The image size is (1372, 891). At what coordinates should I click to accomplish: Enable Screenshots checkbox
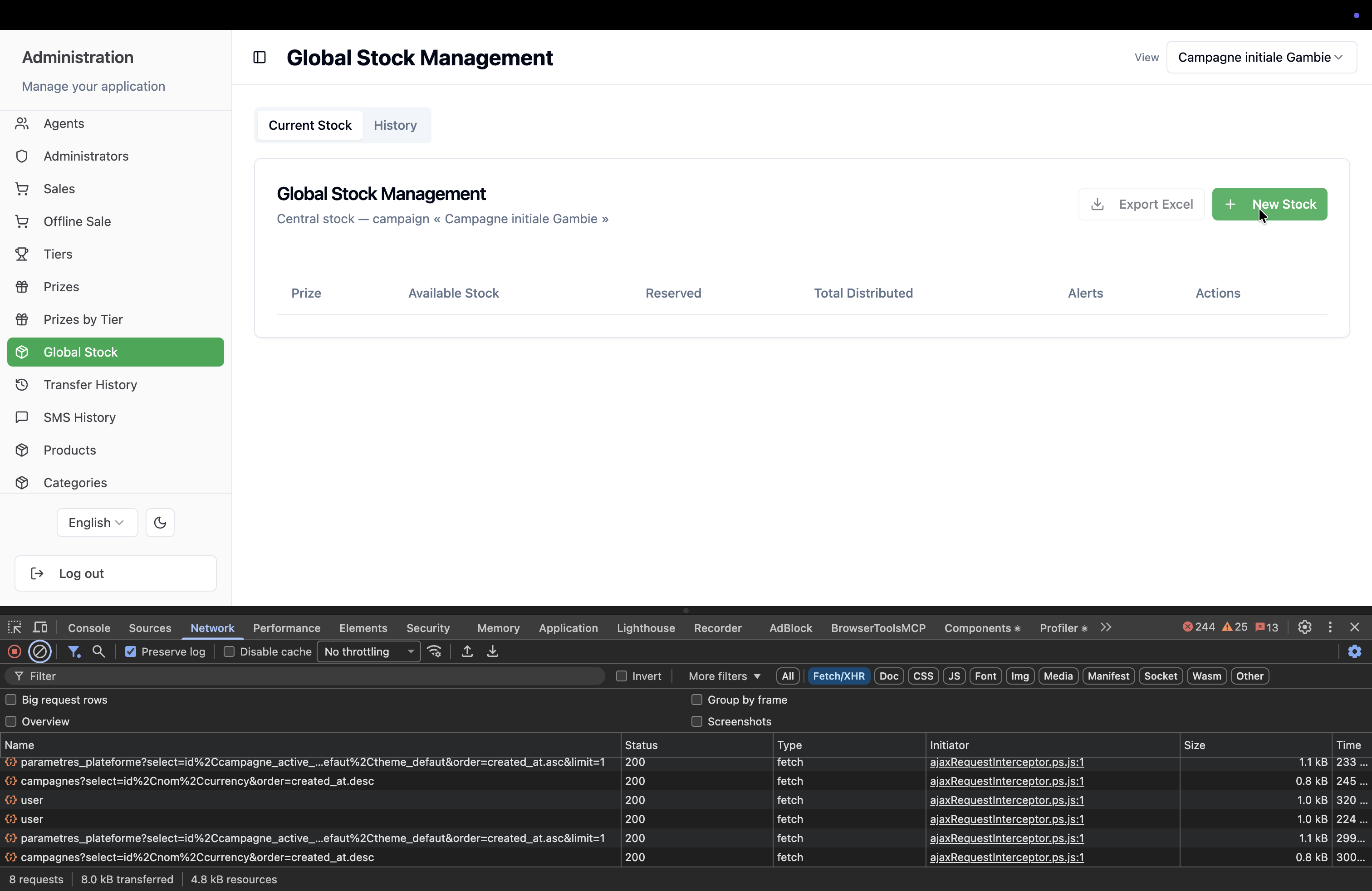pos(697,722)
